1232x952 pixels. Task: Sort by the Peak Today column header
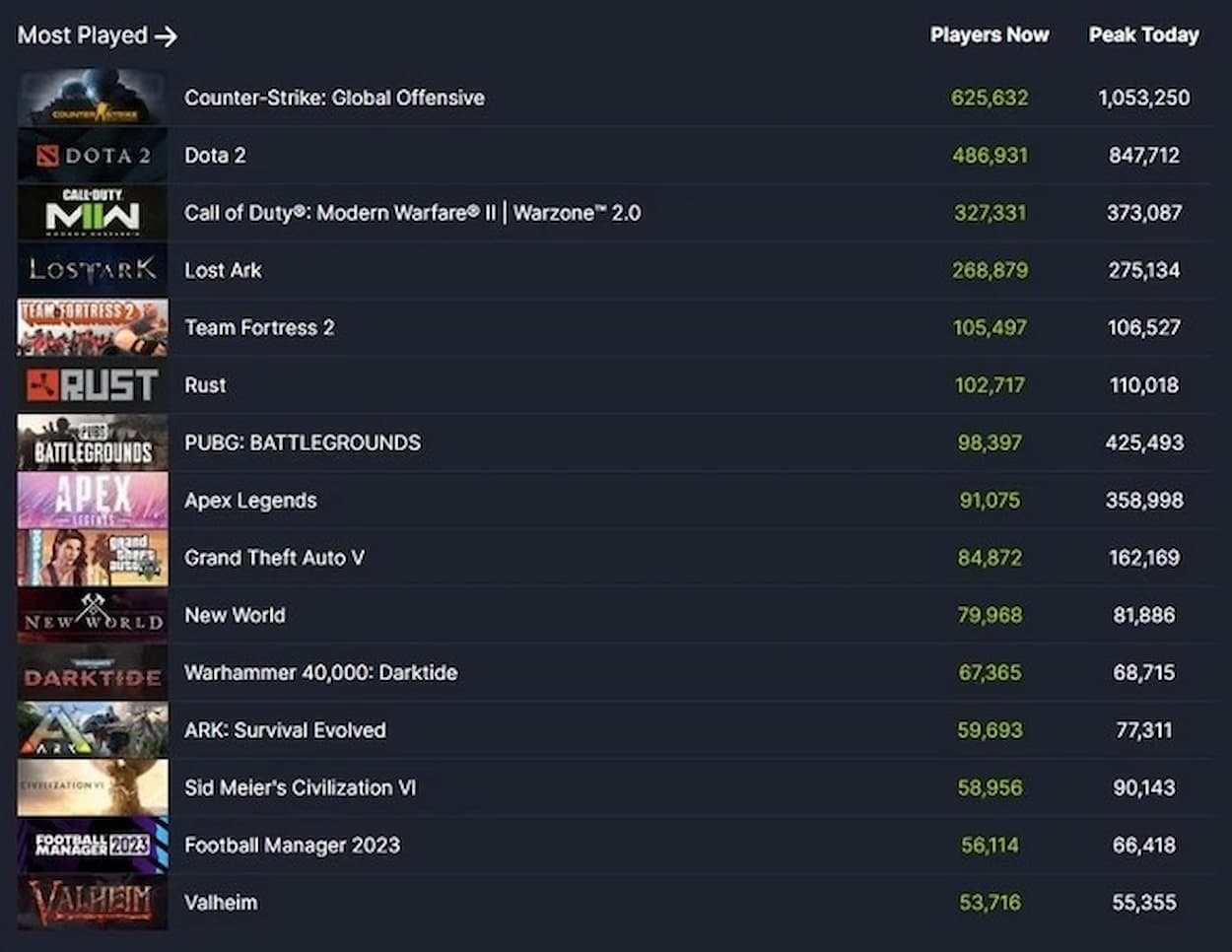click(1142, 35)
